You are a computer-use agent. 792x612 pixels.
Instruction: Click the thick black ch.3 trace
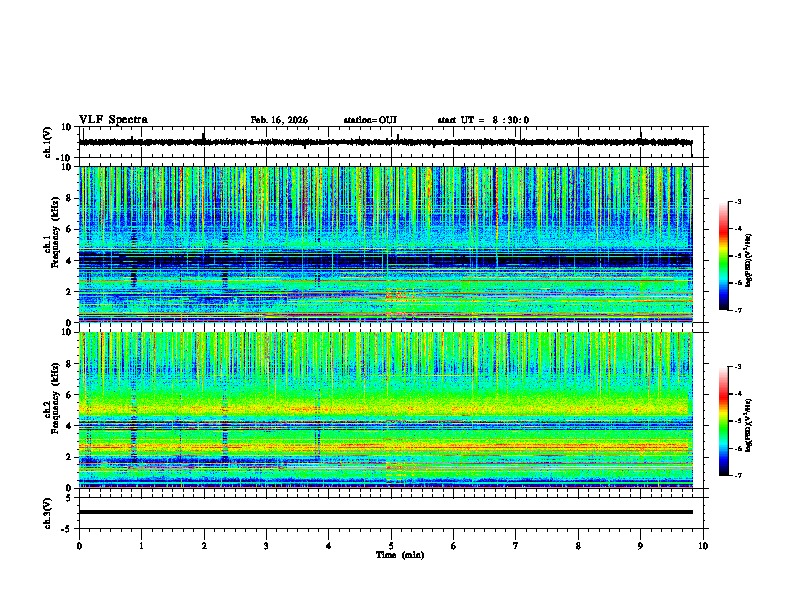click(x=386, y=512)
